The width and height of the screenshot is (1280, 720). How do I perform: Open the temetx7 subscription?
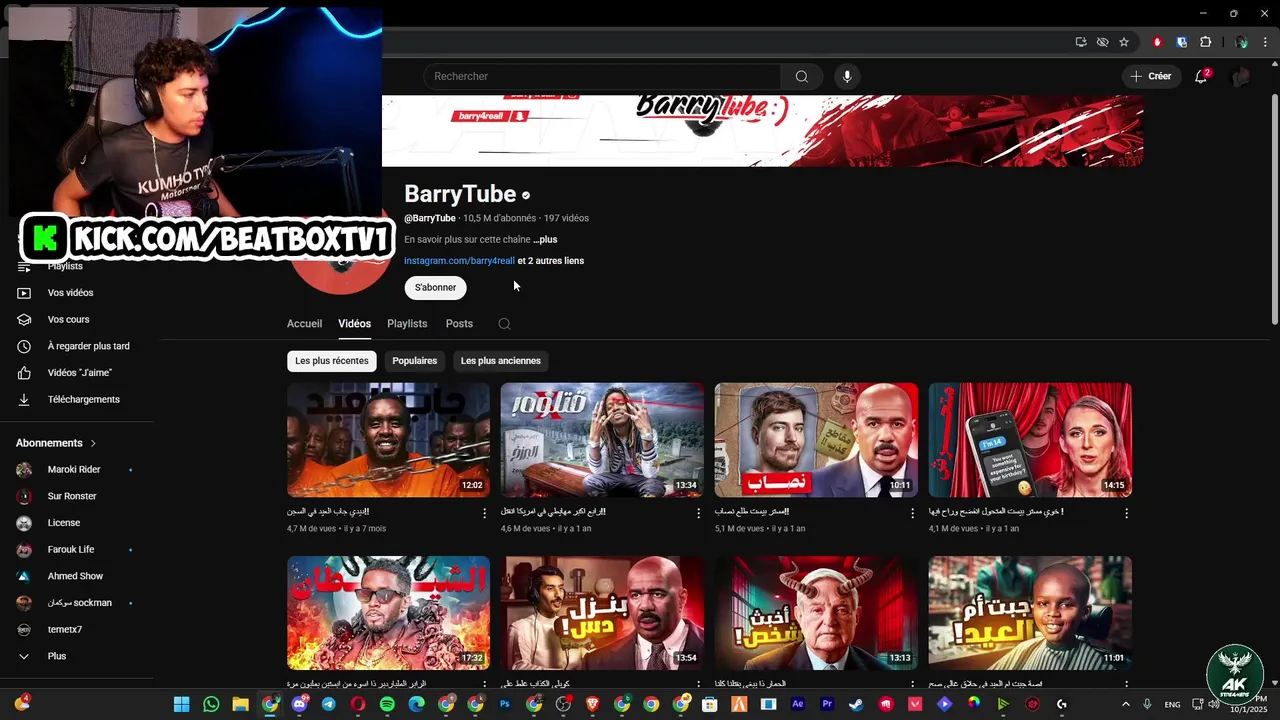(x=65, y=630)
